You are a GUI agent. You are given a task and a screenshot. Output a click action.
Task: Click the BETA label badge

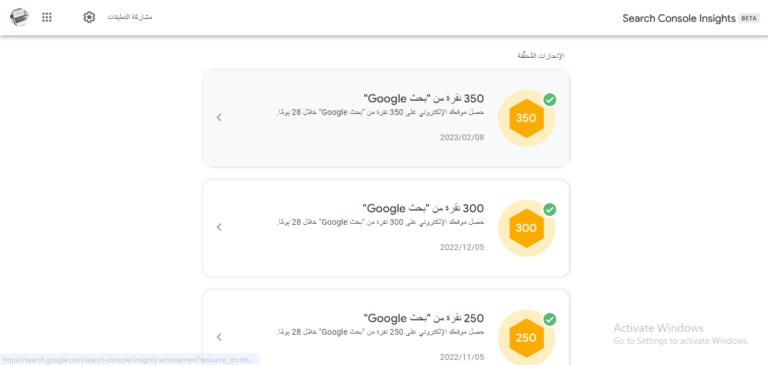(x=749, y=19)
